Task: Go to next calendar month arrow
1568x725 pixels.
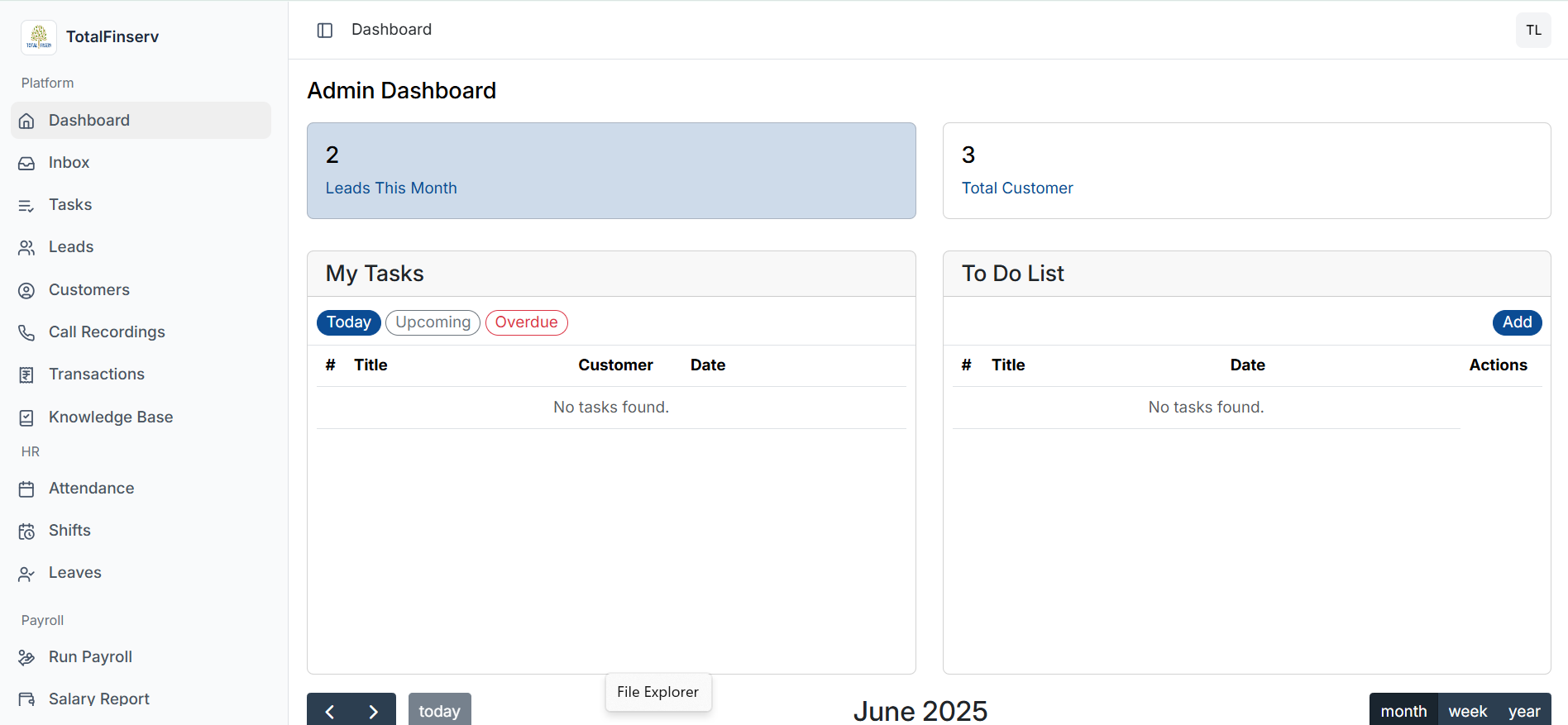Action: tap(374, 711)
